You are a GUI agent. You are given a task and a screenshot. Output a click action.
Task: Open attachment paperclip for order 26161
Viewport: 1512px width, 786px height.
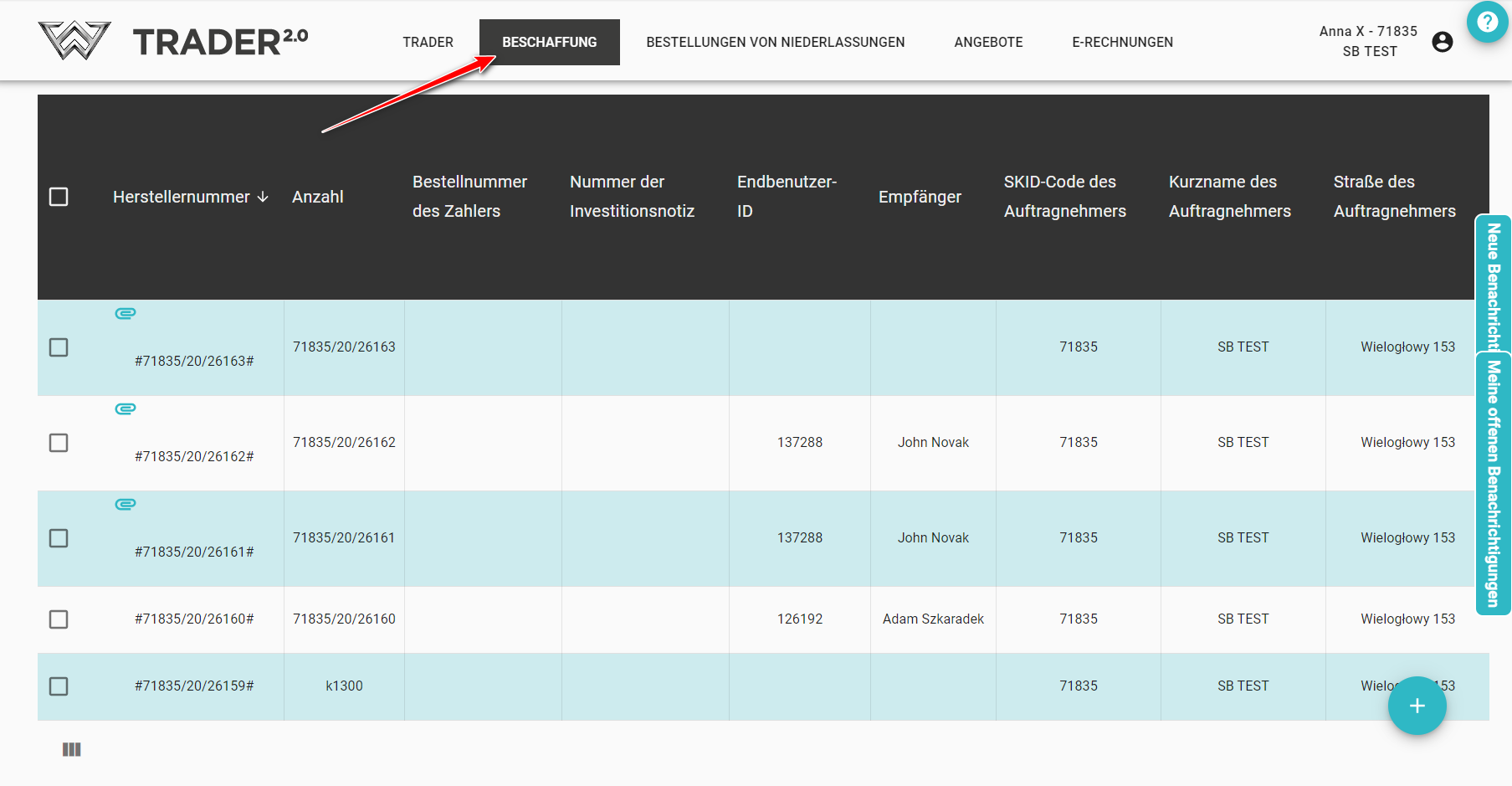click(126, 505)
